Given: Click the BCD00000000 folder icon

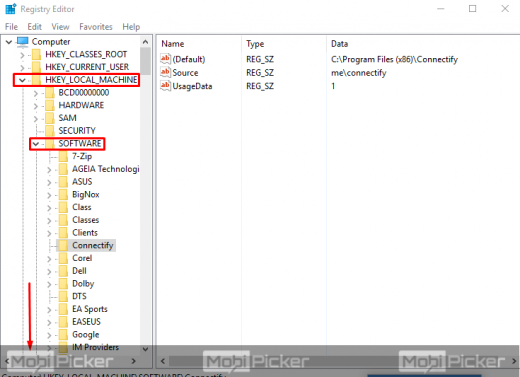Looking at the screenshot, I should pos(50,93).
